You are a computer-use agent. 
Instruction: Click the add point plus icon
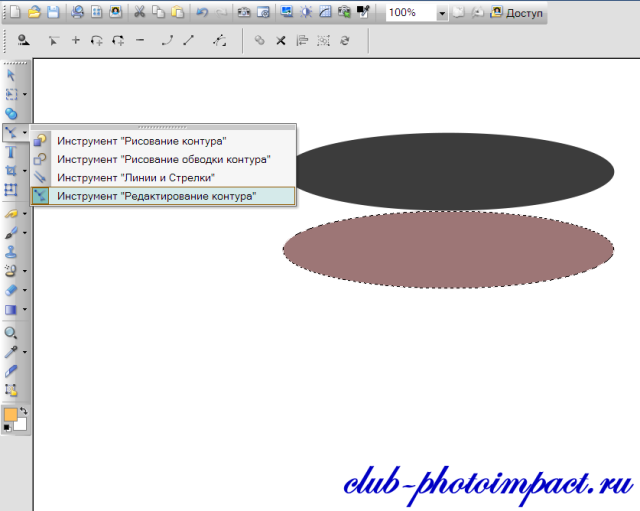[76, 40]
